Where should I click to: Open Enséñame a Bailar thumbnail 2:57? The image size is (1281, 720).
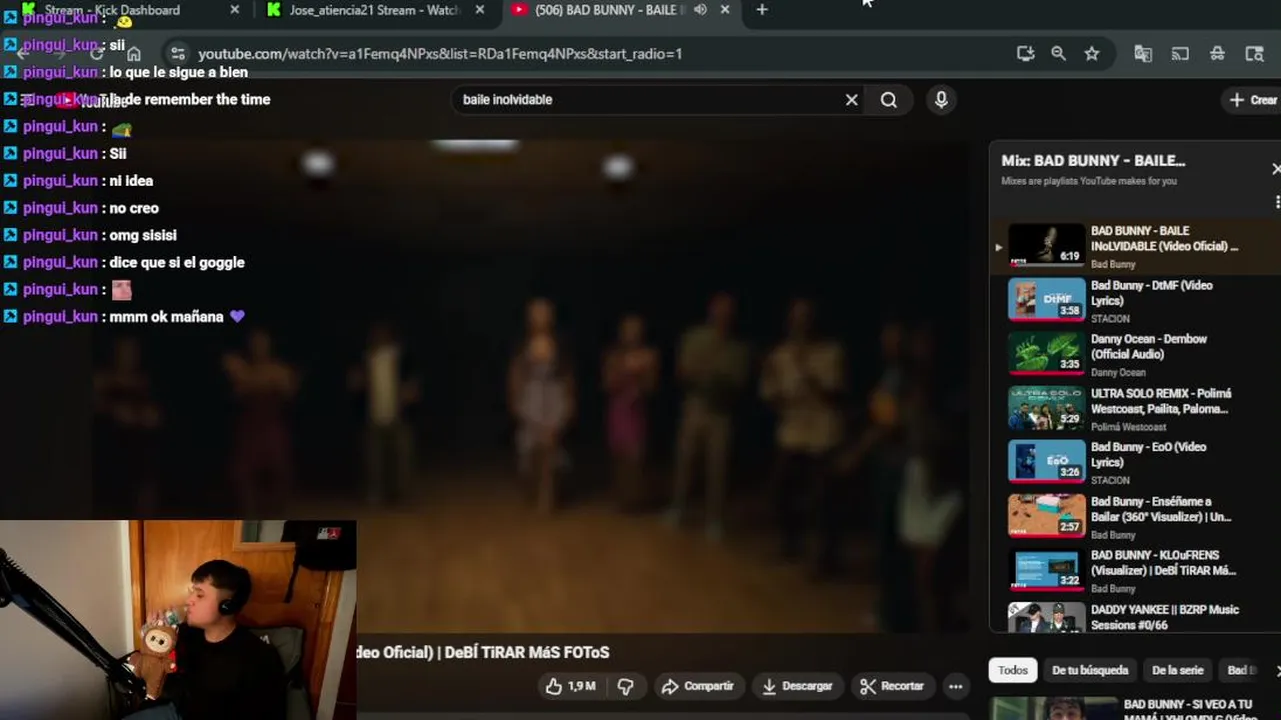coord(1046,516)
